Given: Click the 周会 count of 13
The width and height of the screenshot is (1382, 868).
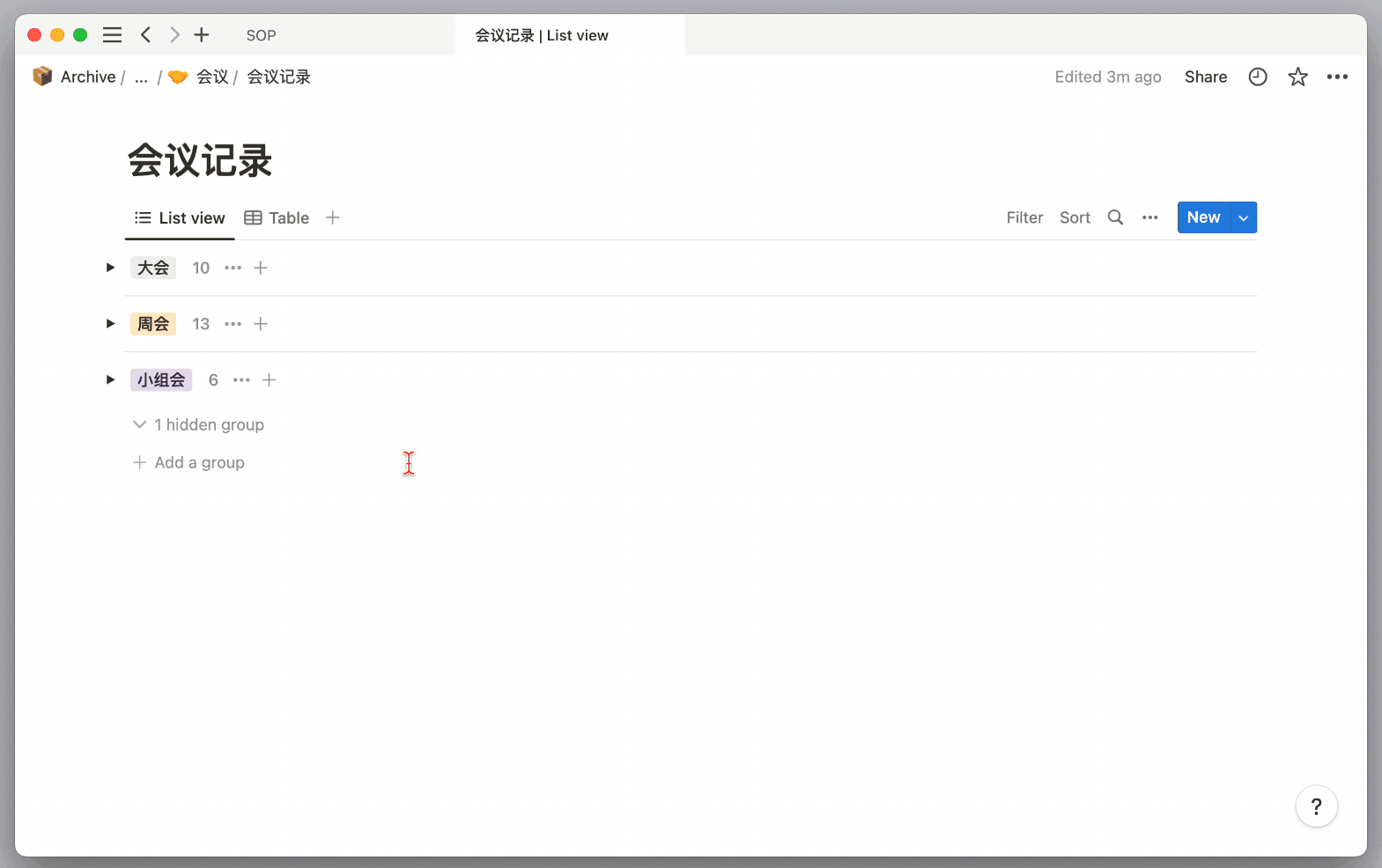Looking at the screenshot, I should 201,324.
